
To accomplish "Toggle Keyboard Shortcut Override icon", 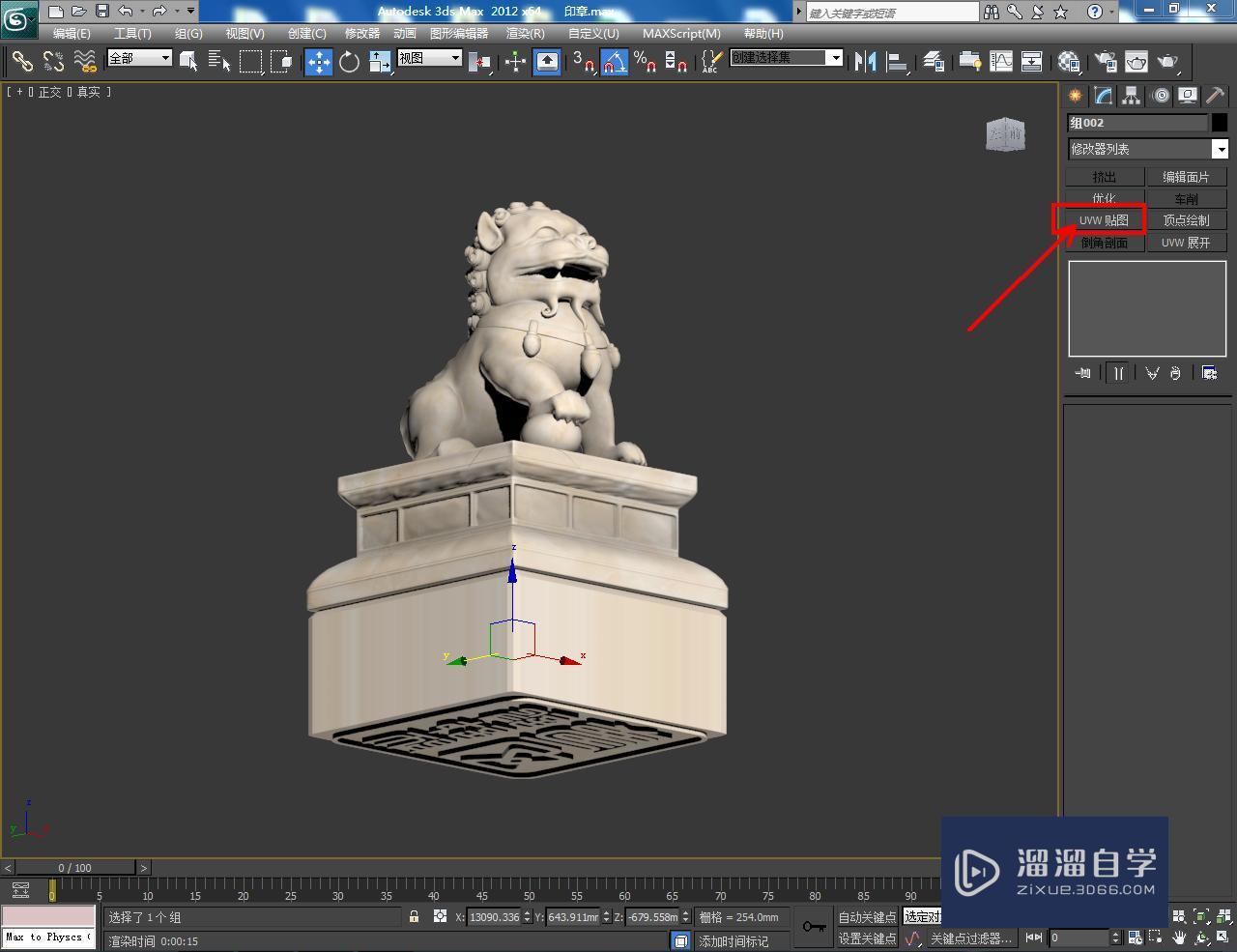I will 547,62.
